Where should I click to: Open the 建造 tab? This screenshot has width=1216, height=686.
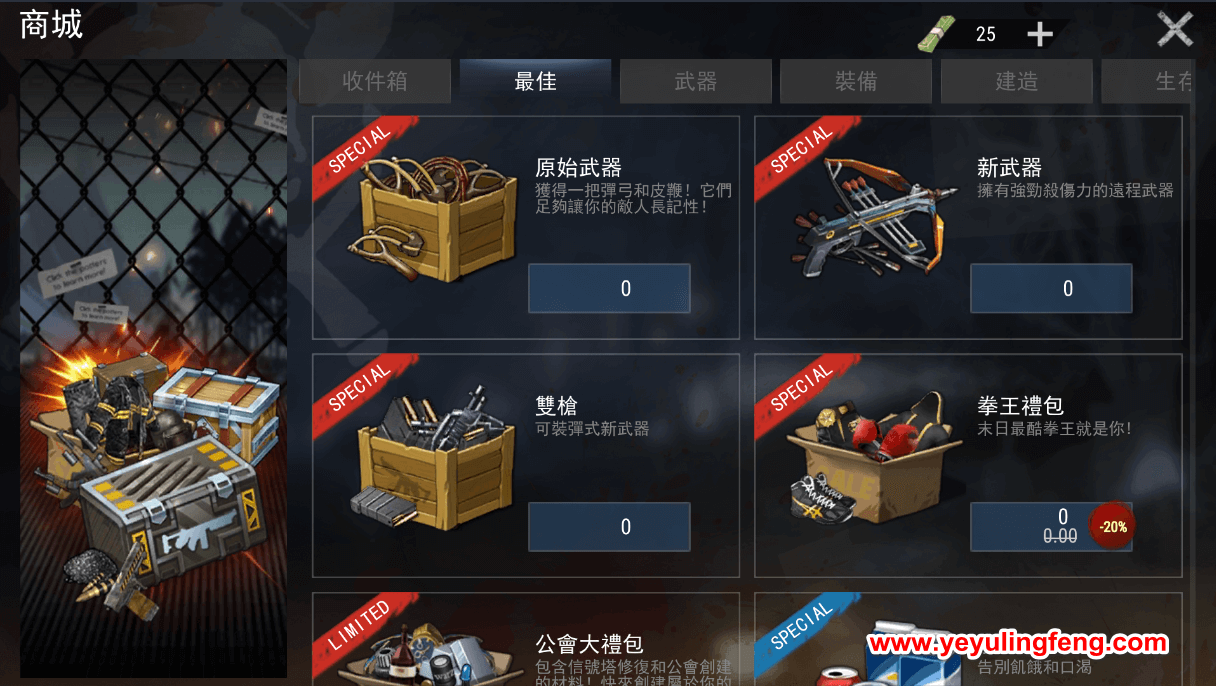tap(1017, 81)
